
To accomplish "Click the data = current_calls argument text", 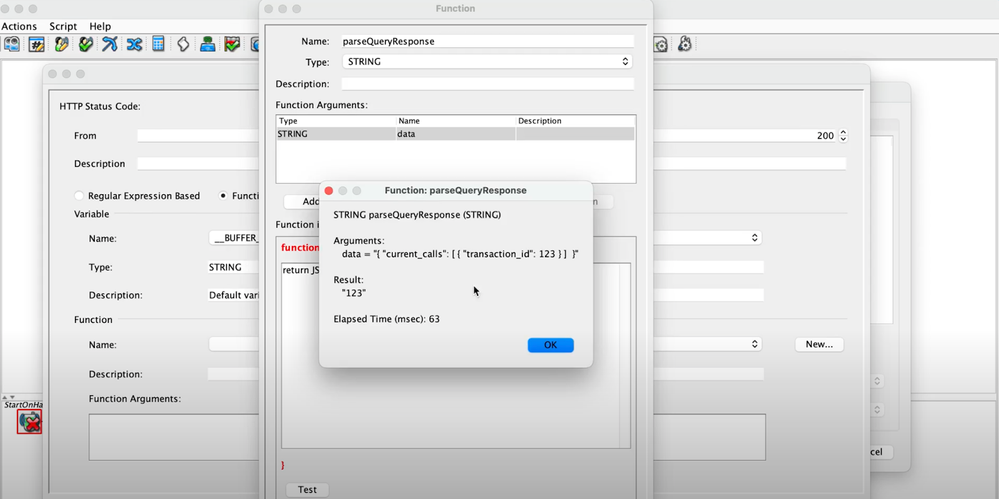I will click(460, 254).
